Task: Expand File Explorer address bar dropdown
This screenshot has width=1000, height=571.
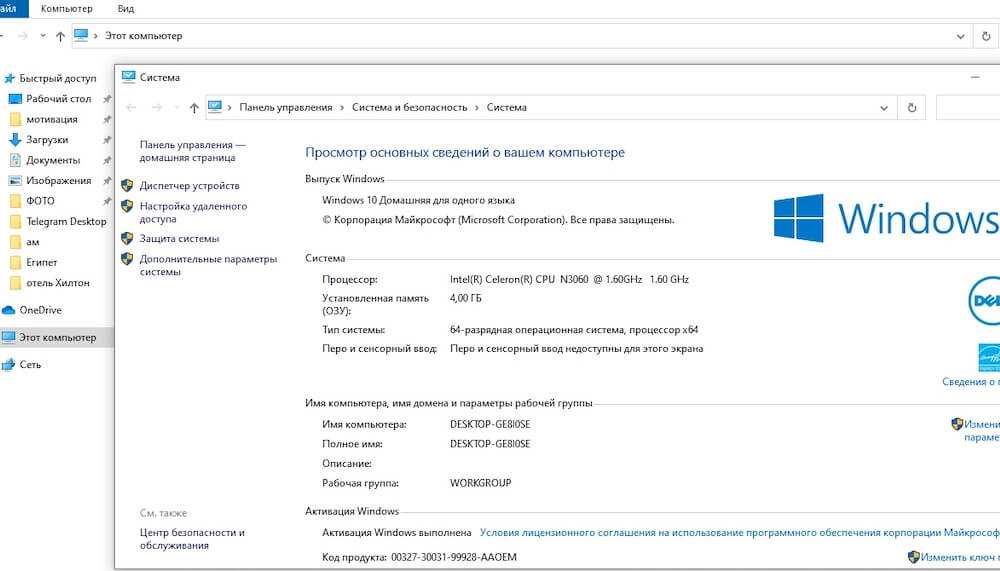Action: click(959, 36)
